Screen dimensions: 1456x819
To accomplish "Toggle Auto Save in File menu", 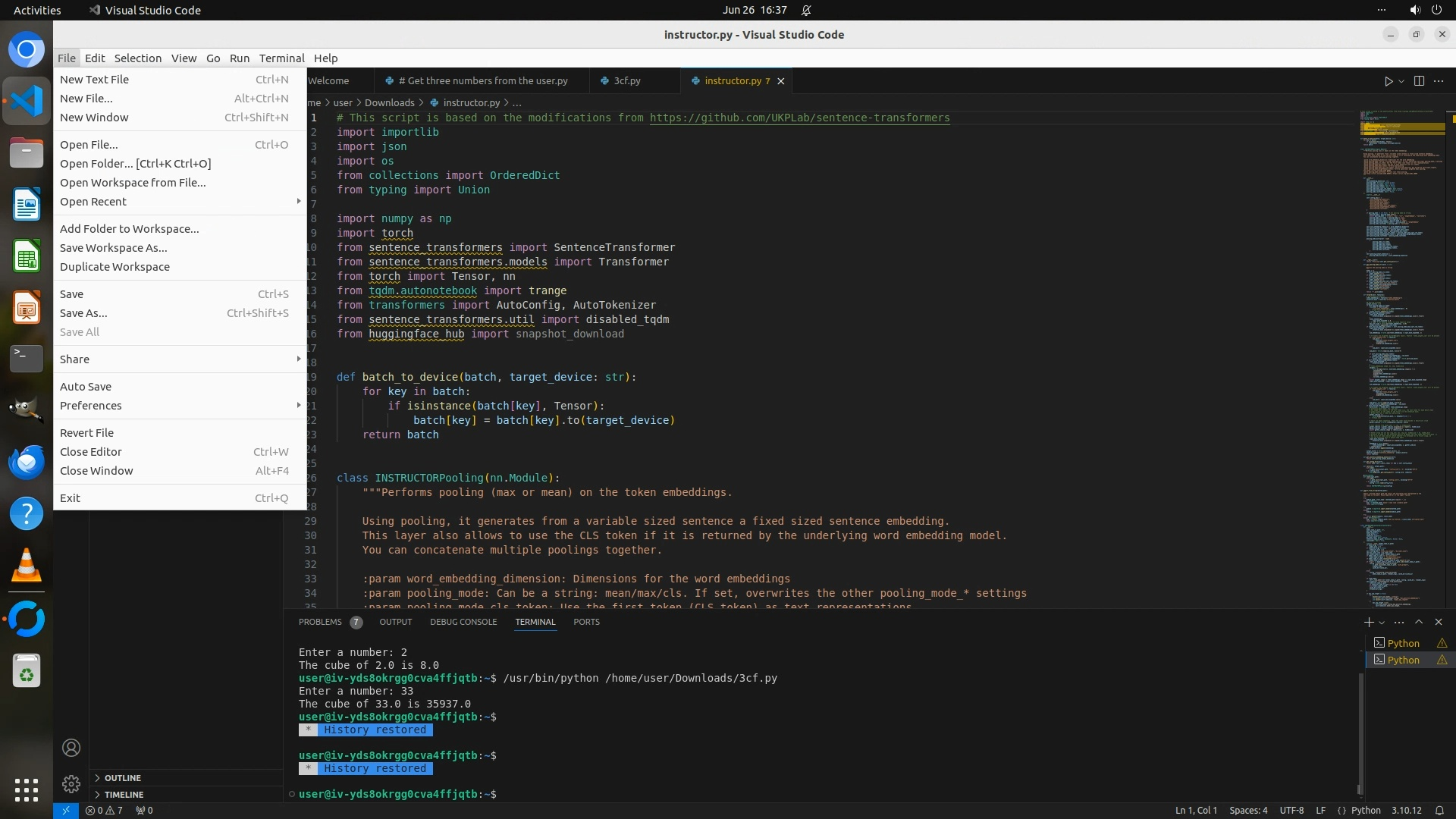I will point(86,387).
